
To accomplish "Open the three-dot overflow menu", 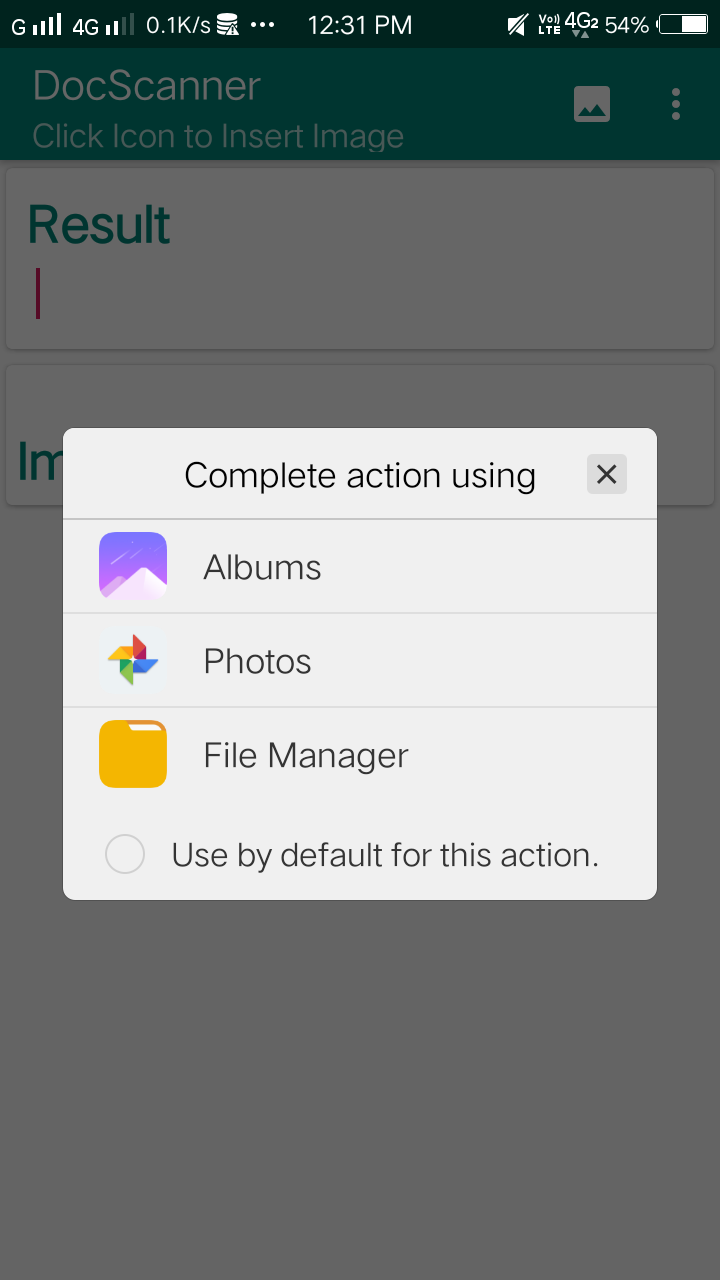I will coord(675,103).
